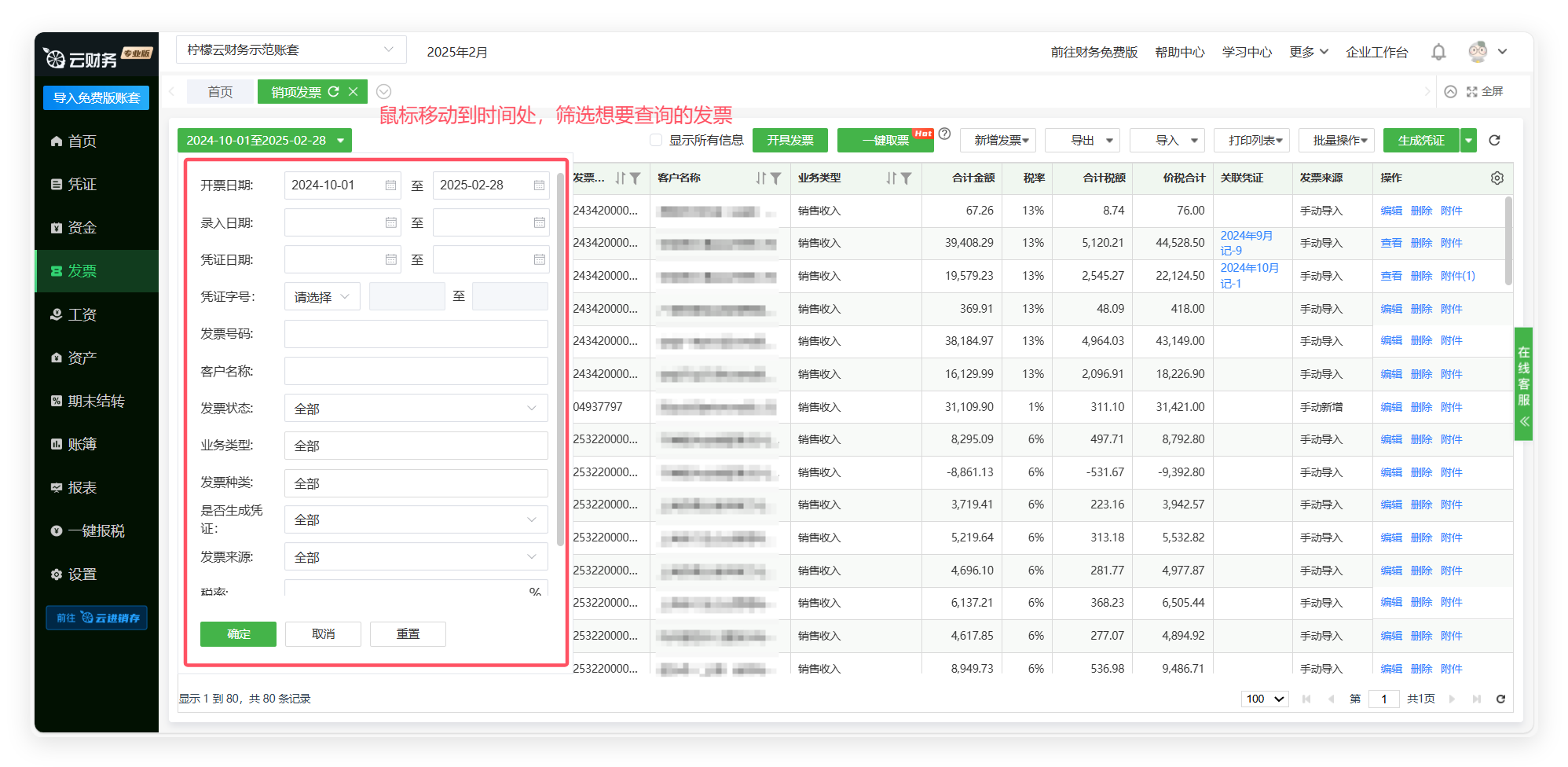Close the 销项发票 tab

click(x=354, y=92)
